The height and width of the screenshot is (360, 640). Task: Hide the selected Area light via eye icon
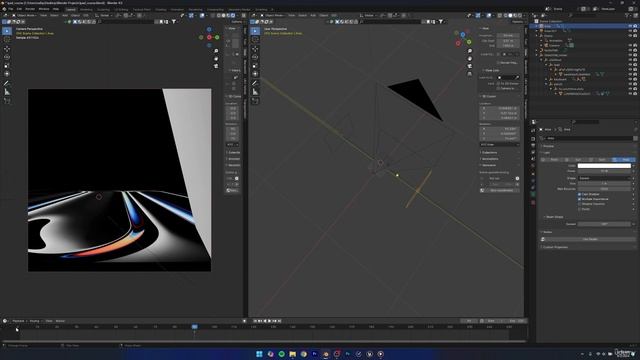coord(630,26)
